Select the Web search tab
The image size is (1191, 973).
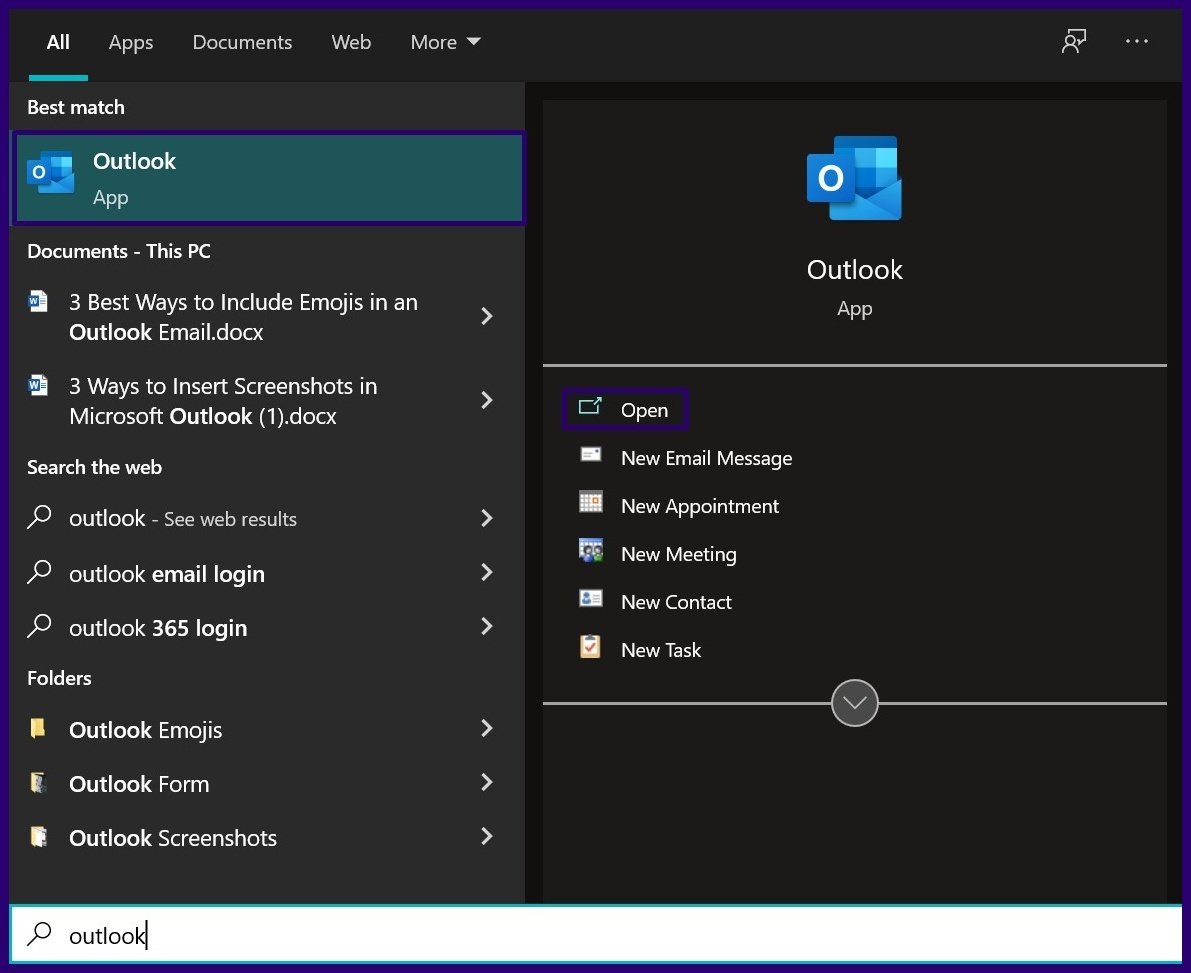[351, 42]
